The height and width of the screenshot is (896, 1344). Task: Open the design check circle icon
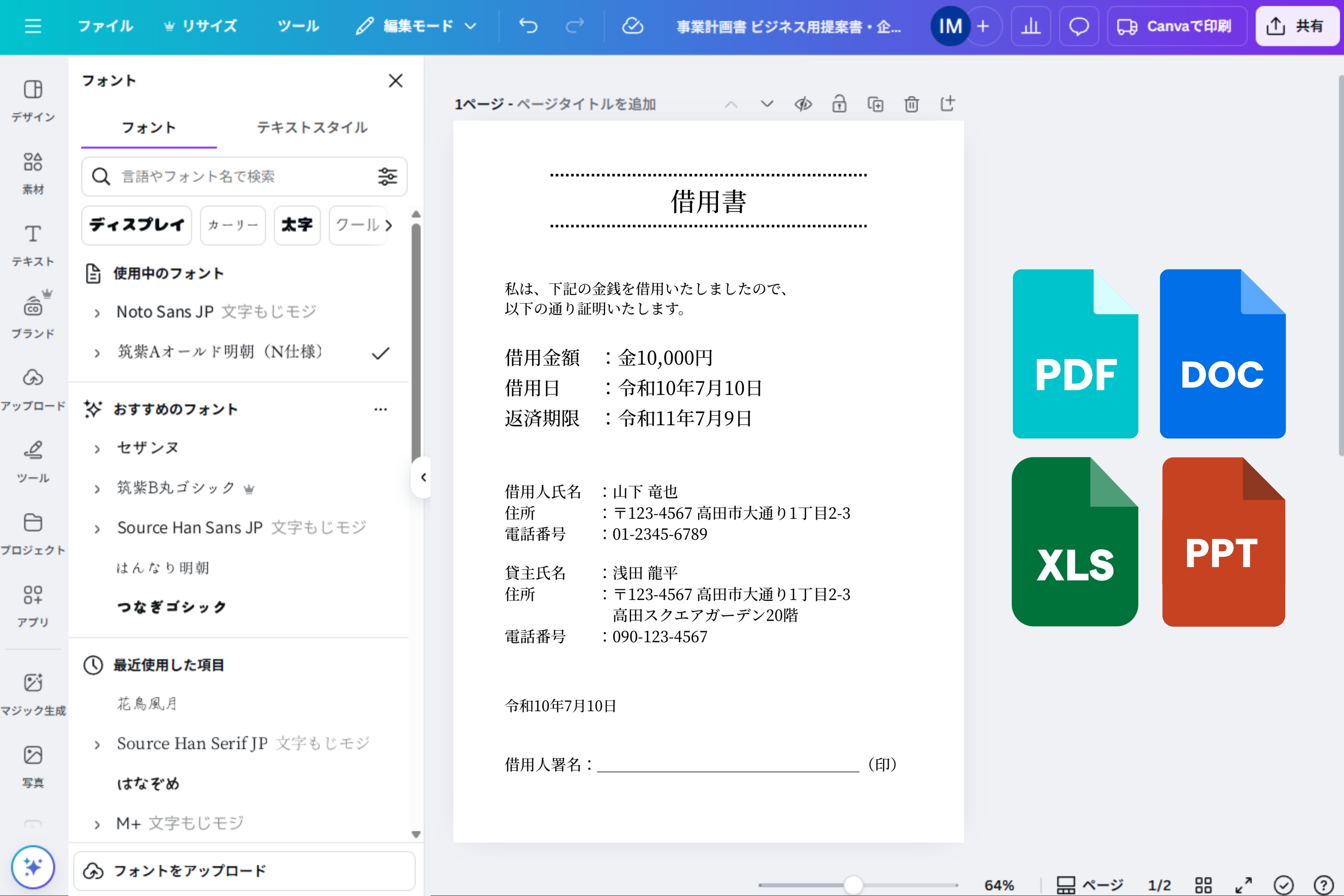(1283, 885)
